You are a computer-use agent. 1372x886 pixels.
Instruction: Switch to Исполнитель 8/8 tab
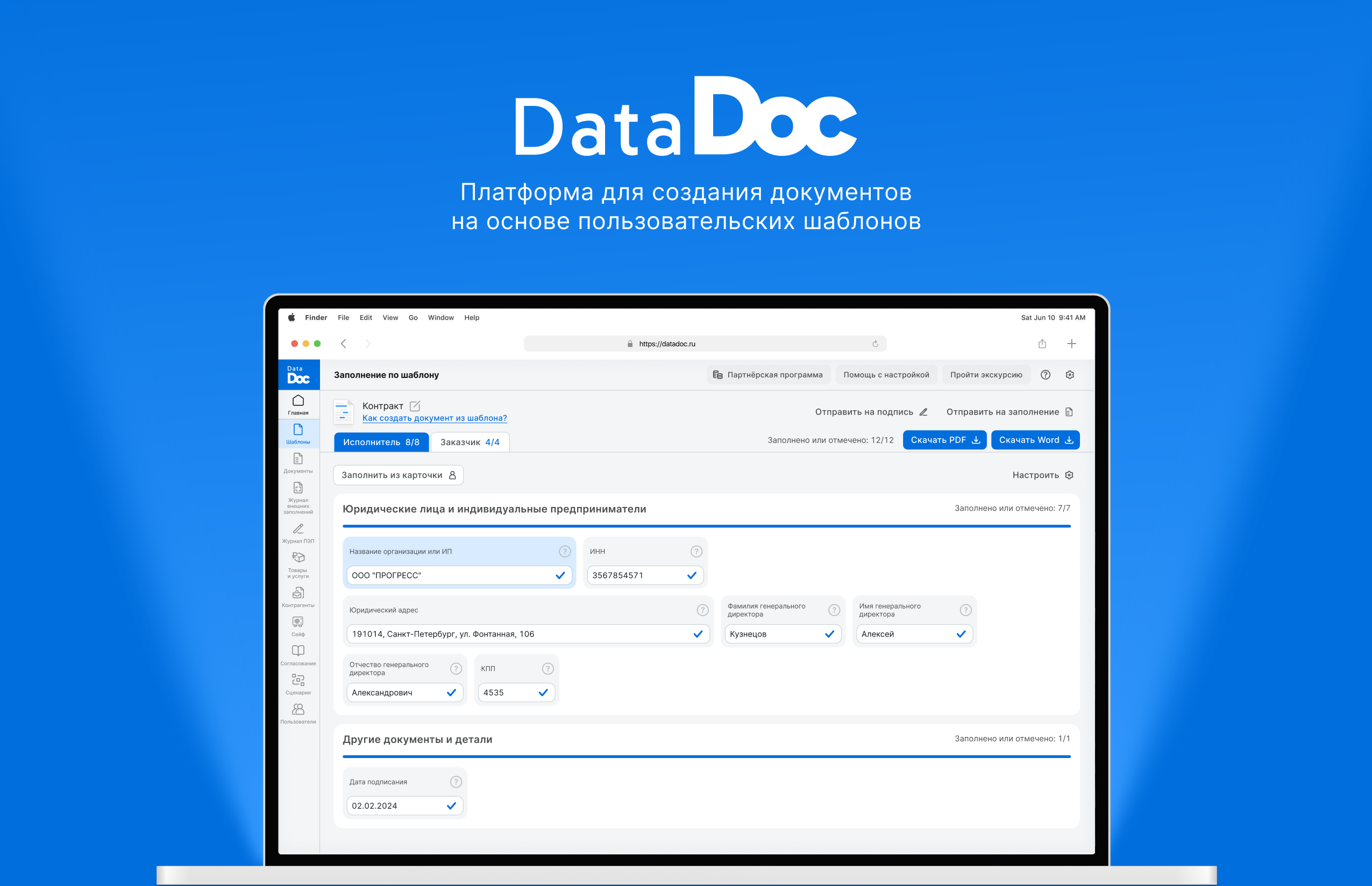381,442
